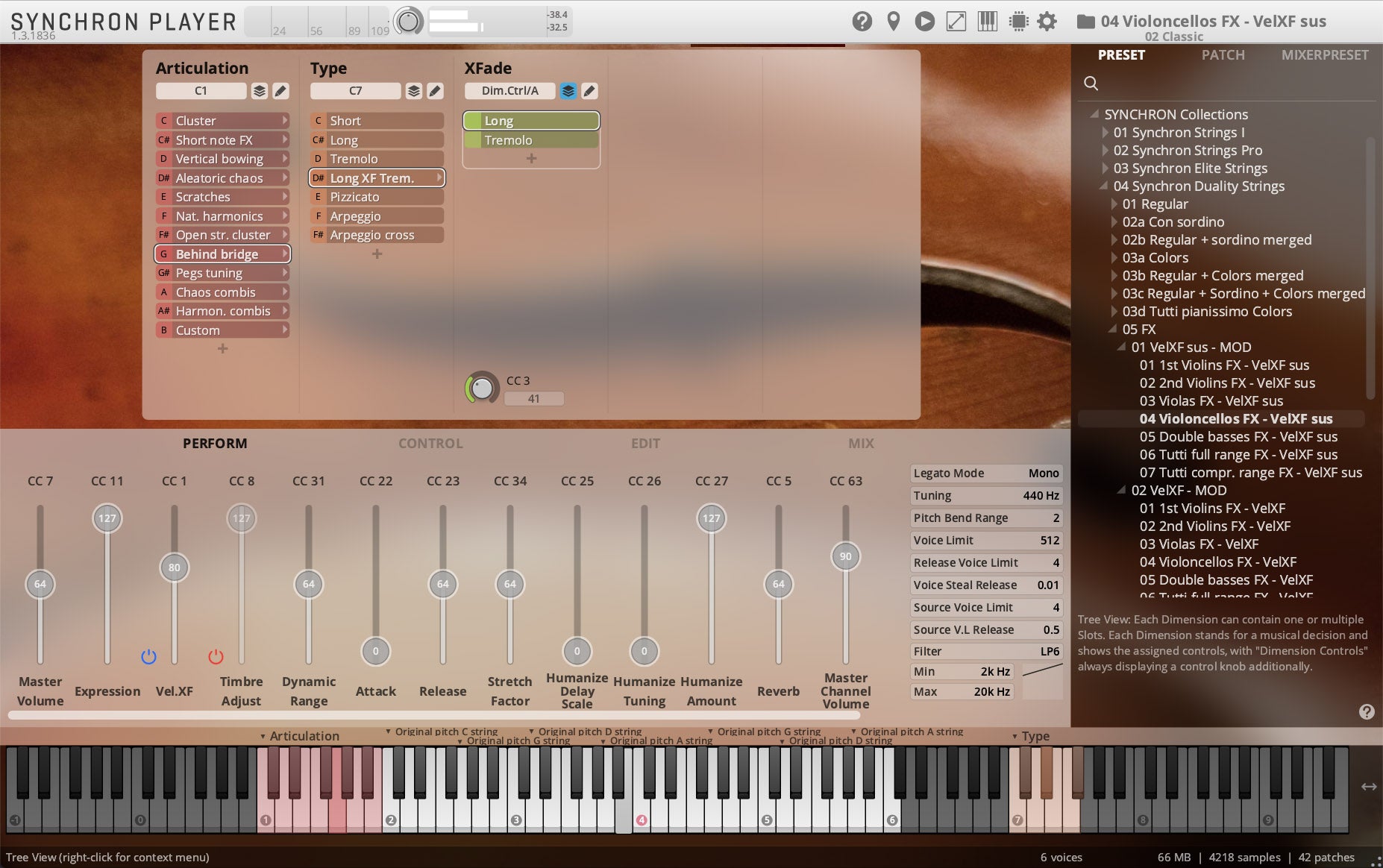This screenshot has height=868, width=1383.
Task: Toggle the virtual keyboard icon
Action: click(988, 21)
